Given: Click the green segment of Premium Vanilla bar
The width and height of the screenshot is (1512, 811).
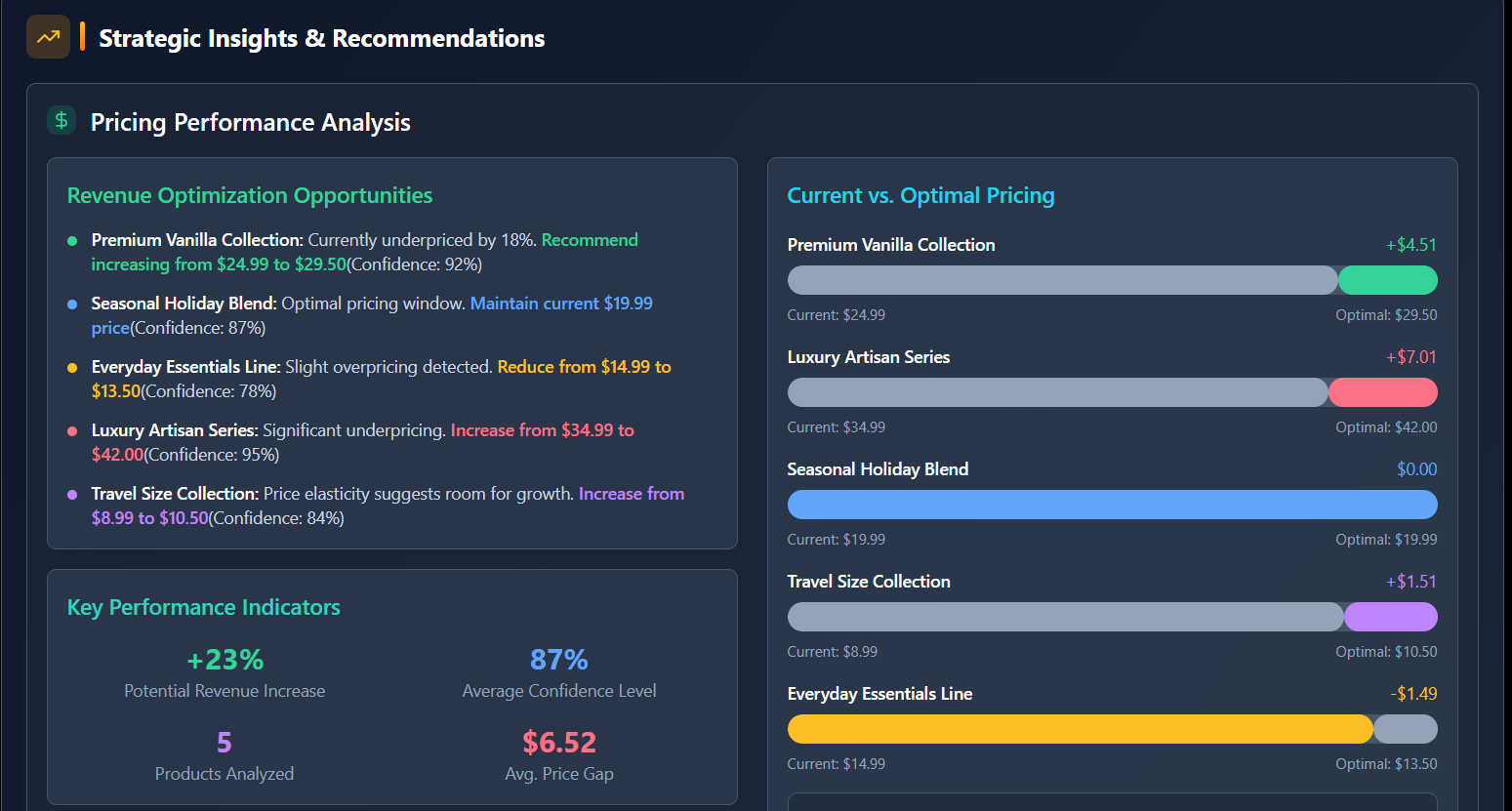Looking at the screenshot, I should pos(1387,280).
